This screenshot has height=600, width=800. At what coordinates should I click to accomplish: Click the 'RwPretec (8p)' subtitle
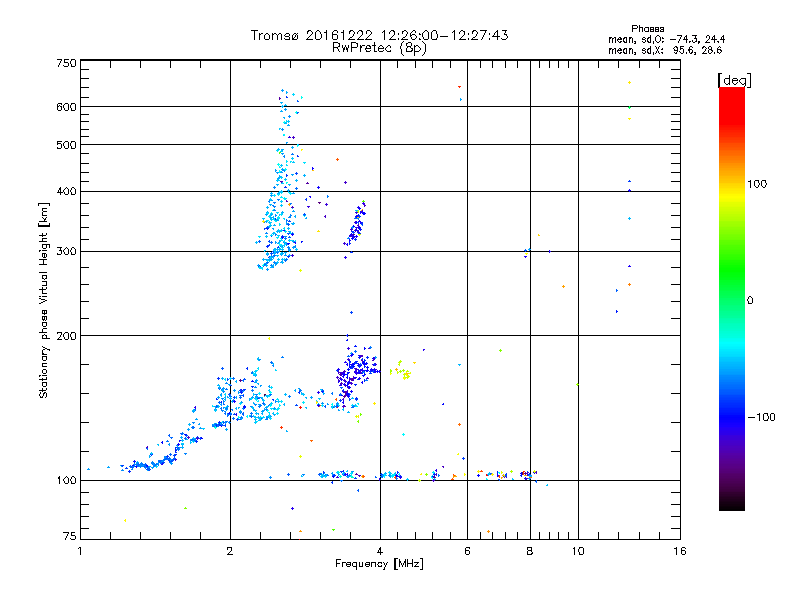point(379,48)
